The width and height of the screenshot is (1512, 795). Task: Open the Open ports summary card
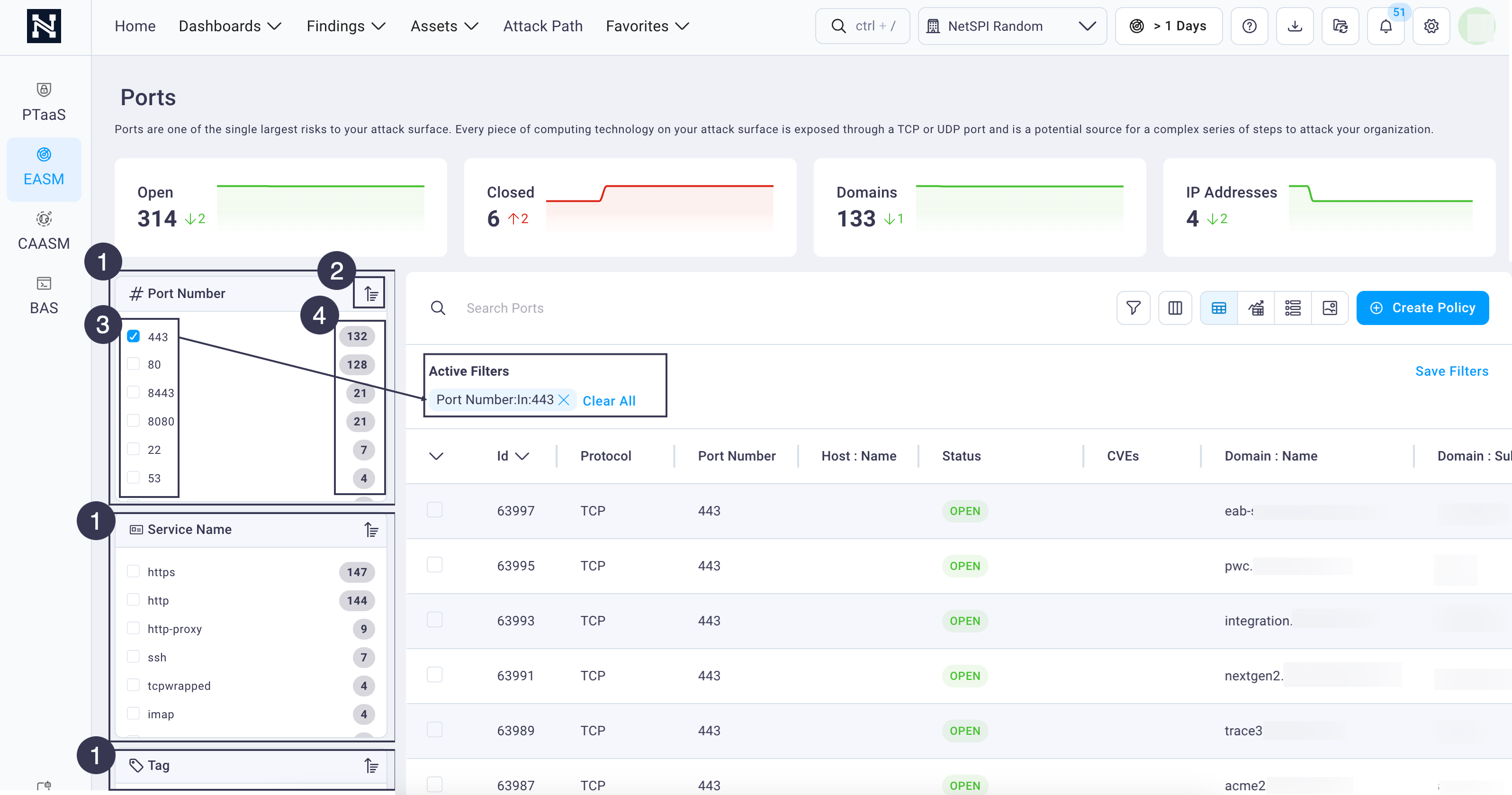[280, 207]
